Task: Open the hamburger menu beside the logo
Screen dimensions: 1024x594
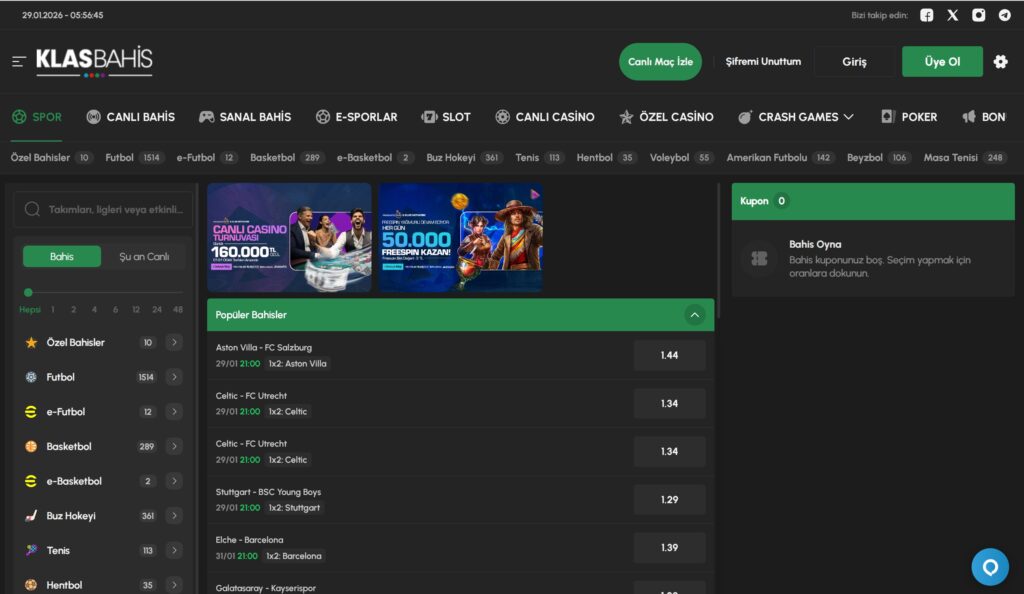Action: [19, 61]
